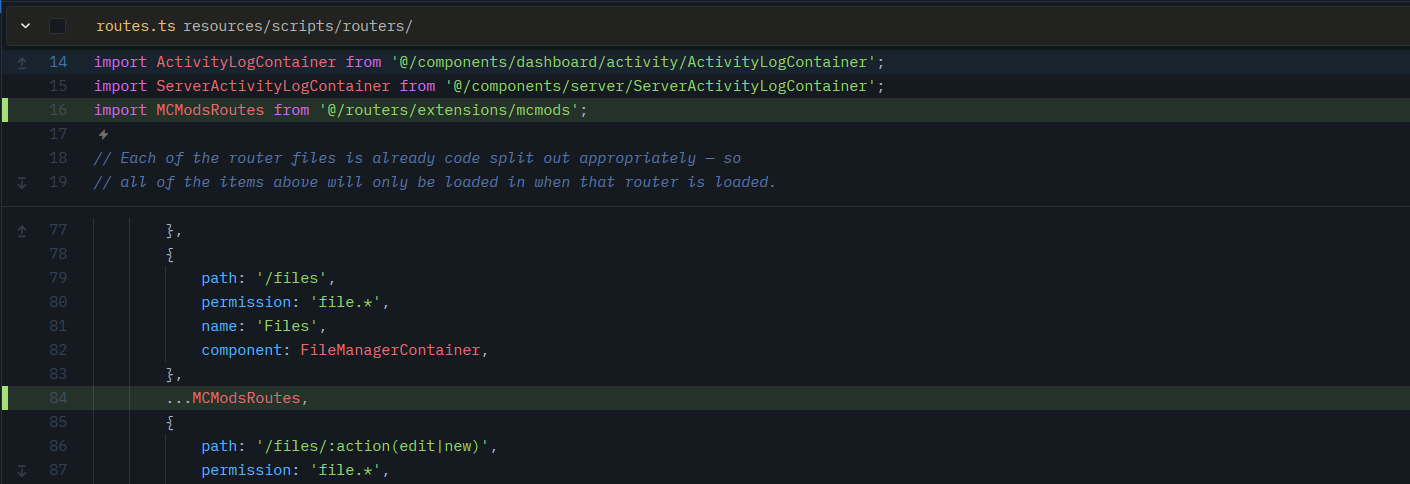Expand lines below line 87

click(x=22, y=470)
